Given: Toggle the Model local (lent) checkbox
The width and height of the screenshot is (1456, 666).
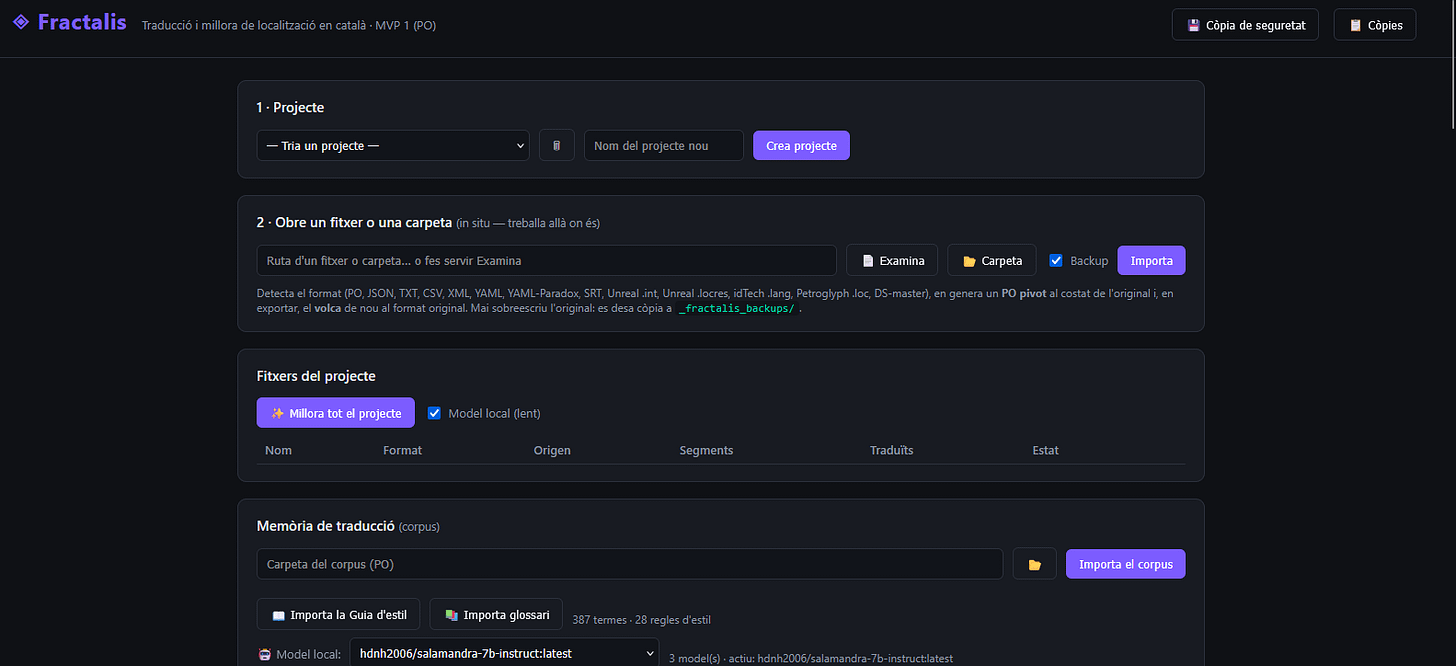Looking at the screenshot, I should 434,413.
